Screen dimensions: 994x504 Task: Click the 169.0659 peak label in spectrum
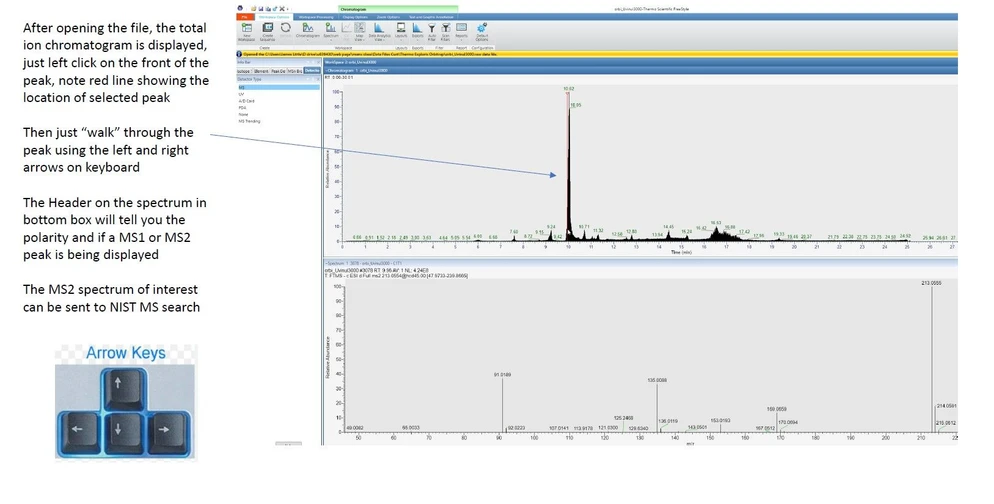click(777, 409)
